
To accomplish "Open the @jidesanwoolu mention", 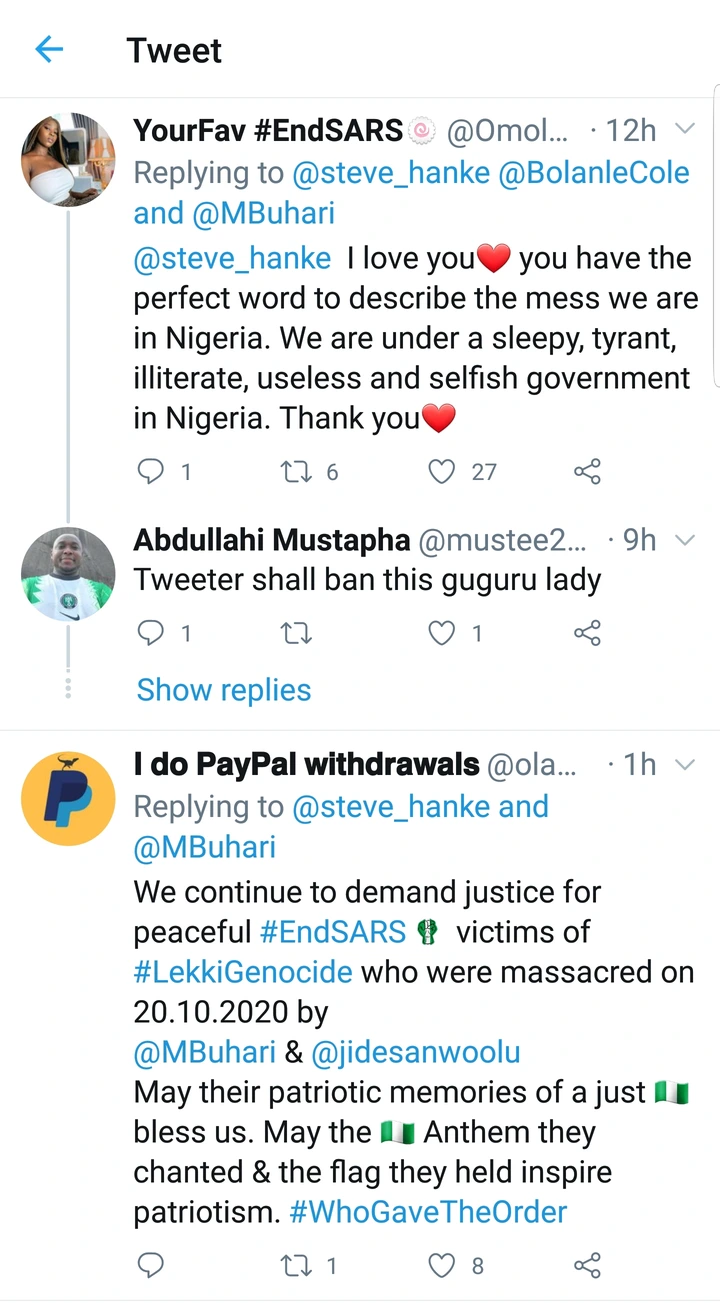I will tap(416, 1052).
